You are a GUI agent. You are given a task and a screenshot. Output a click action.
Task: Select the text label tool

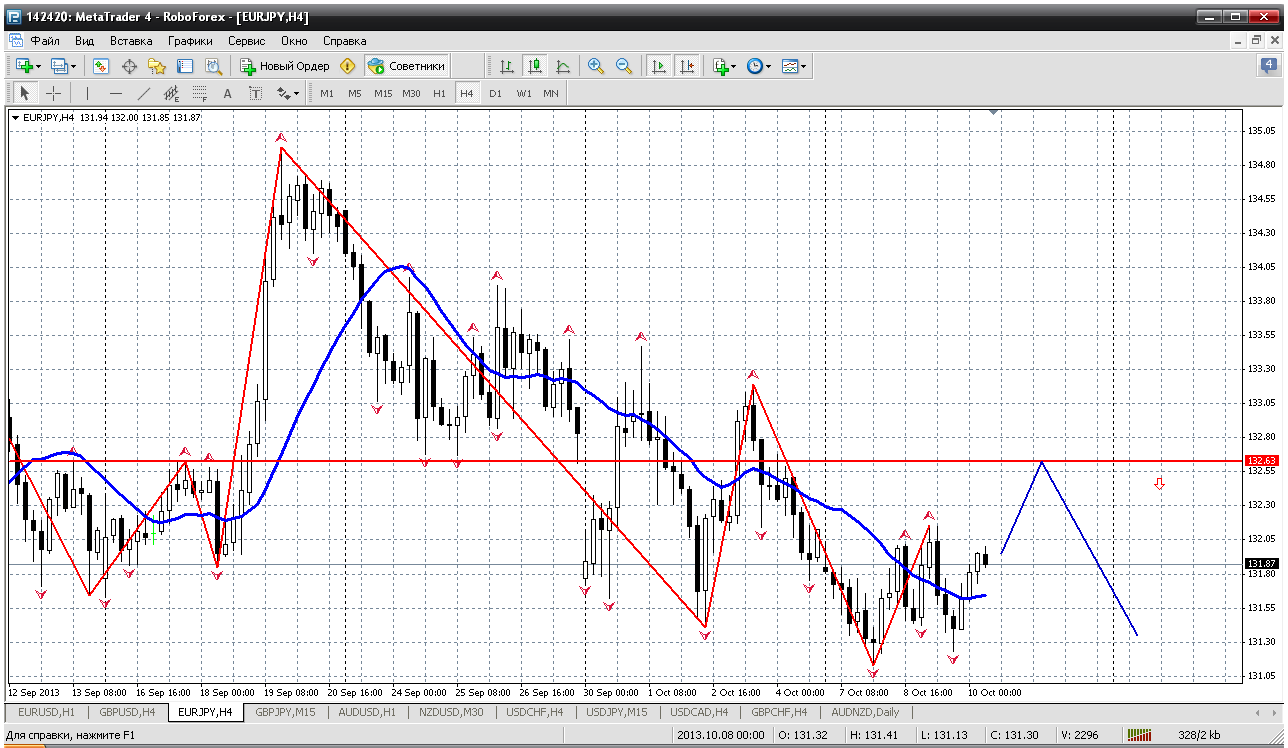pos(256,93)
